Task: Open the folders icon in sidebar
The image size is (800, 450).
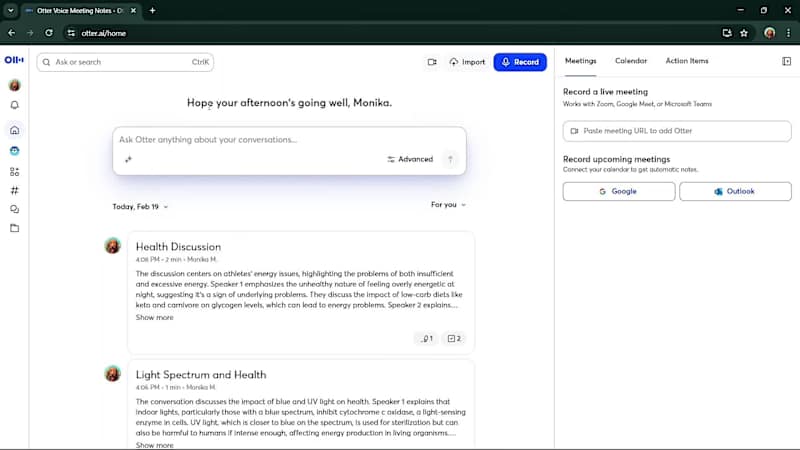Action: [x=14, y=228]
